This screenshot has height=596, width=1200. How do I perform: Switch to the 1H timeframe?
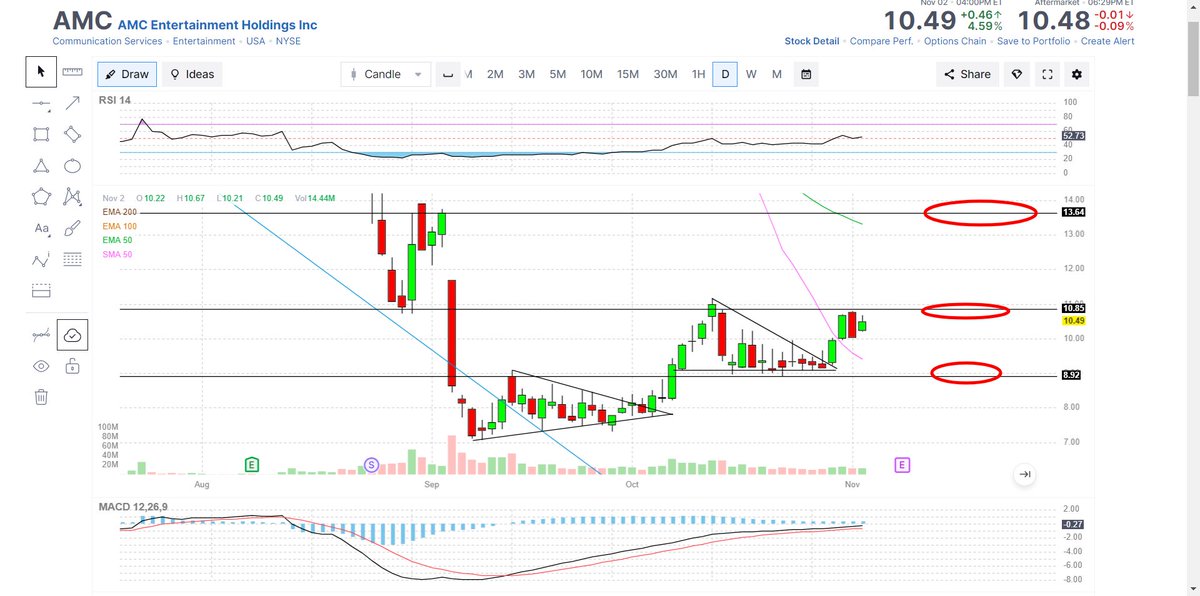tap(698, 74)
